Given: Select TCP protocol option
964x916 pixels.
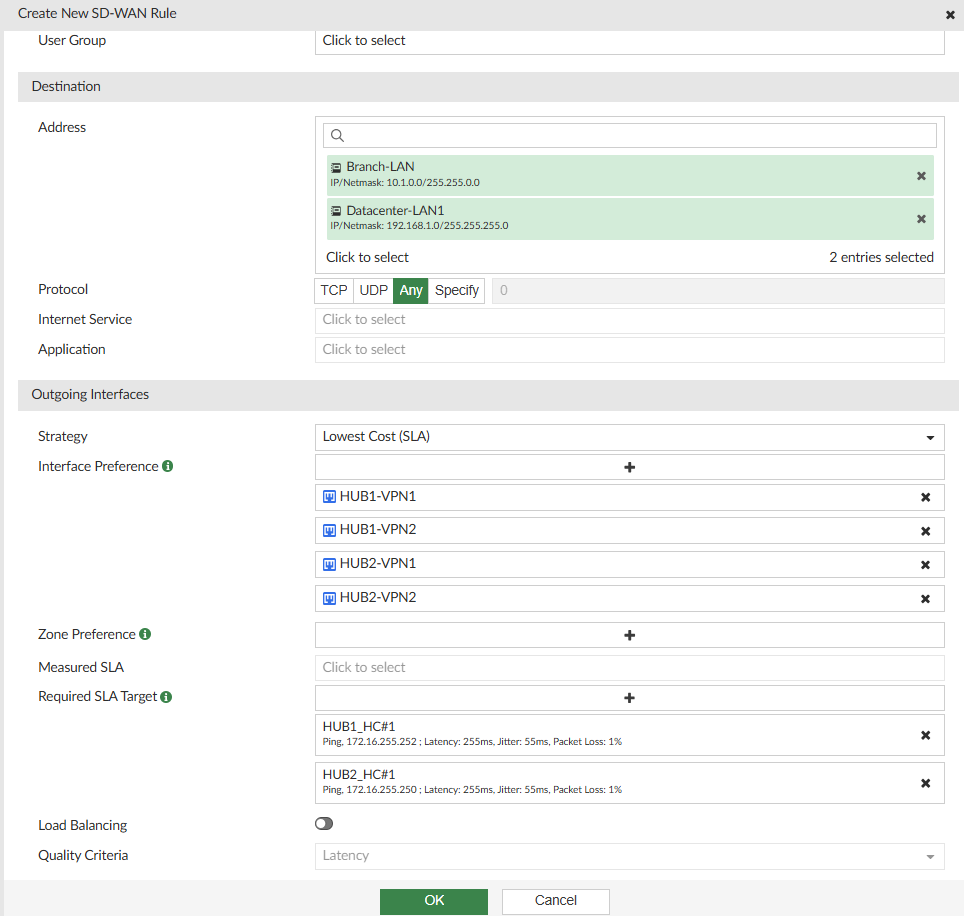Looking at the screenshot, I should click(334, 291).
